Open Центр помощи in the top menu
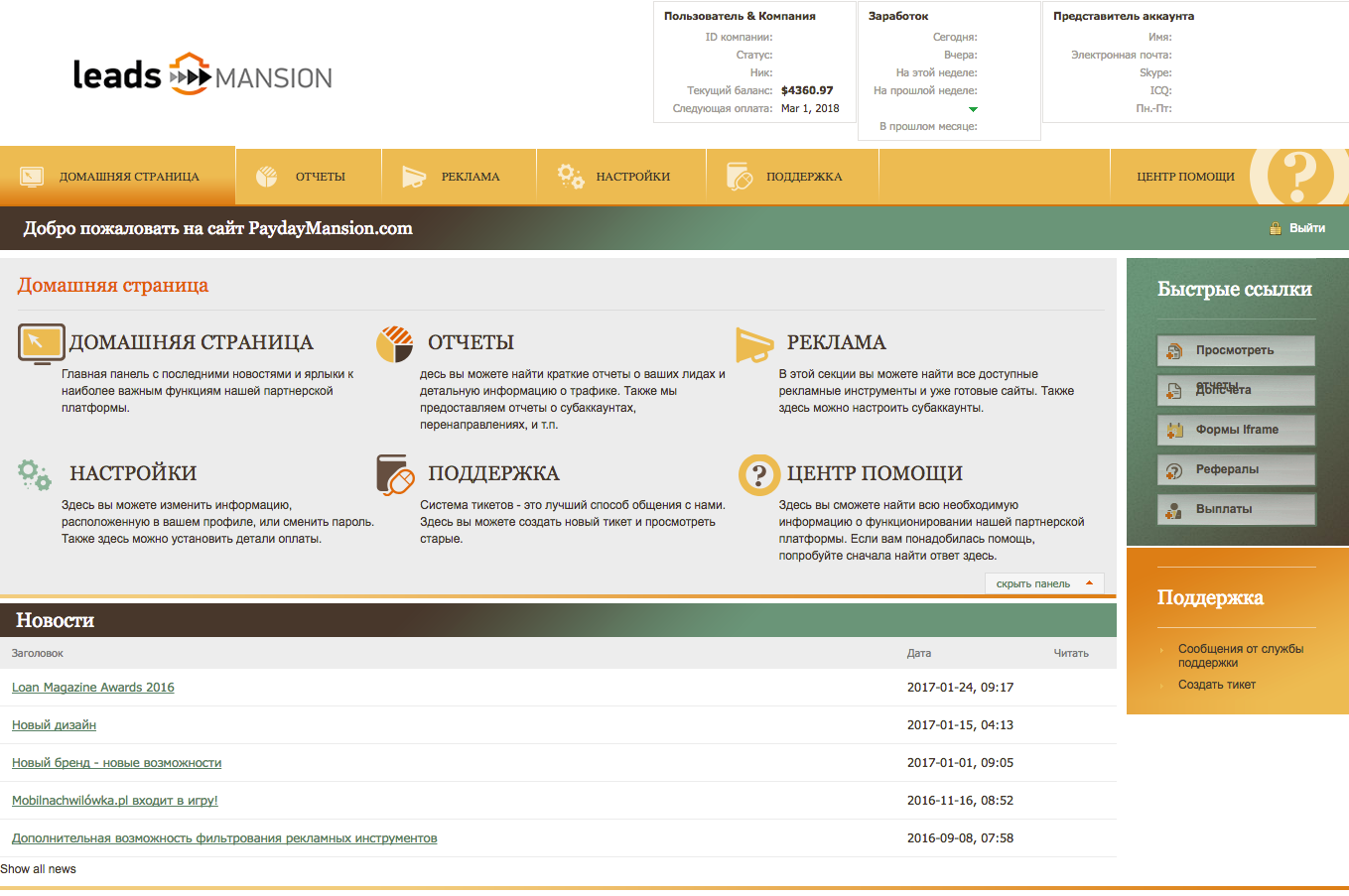This screenshot has width=1349, height=896. pyautogui.click(x=1185, y=177)
